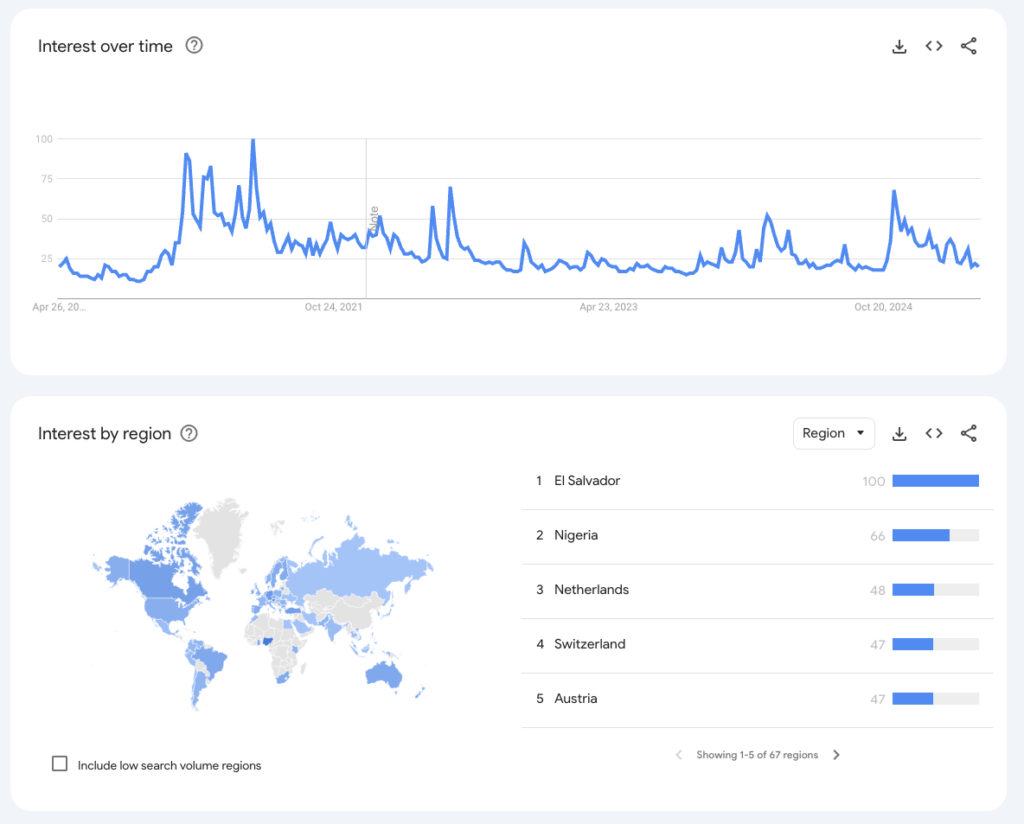The height and width of the screenshot is (824, 1024).
Task: Select El Salvador in region list
Action: coord(587,481)
